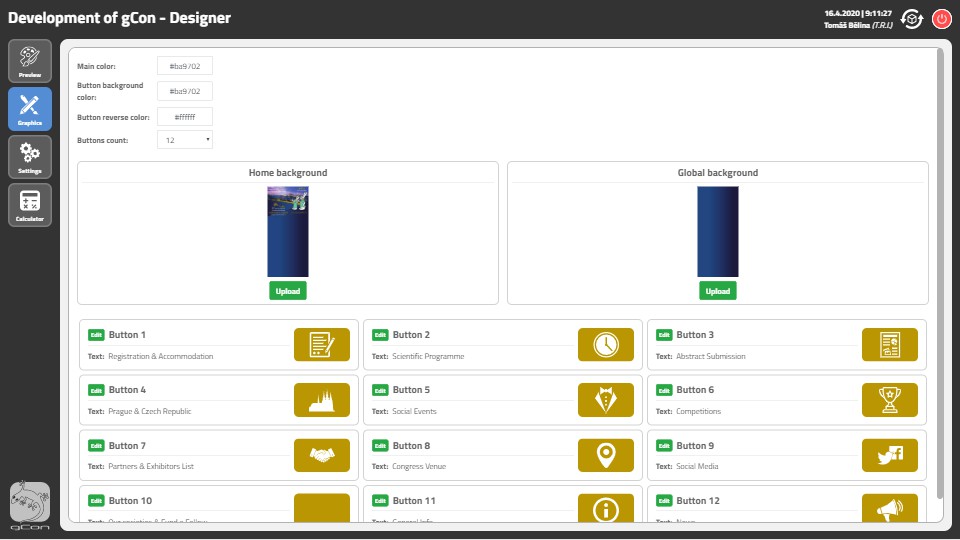Switch to the Settings sidebar tab
This screenshot has width=960, height=540.
pyautogui.click(x=30, y=157)
